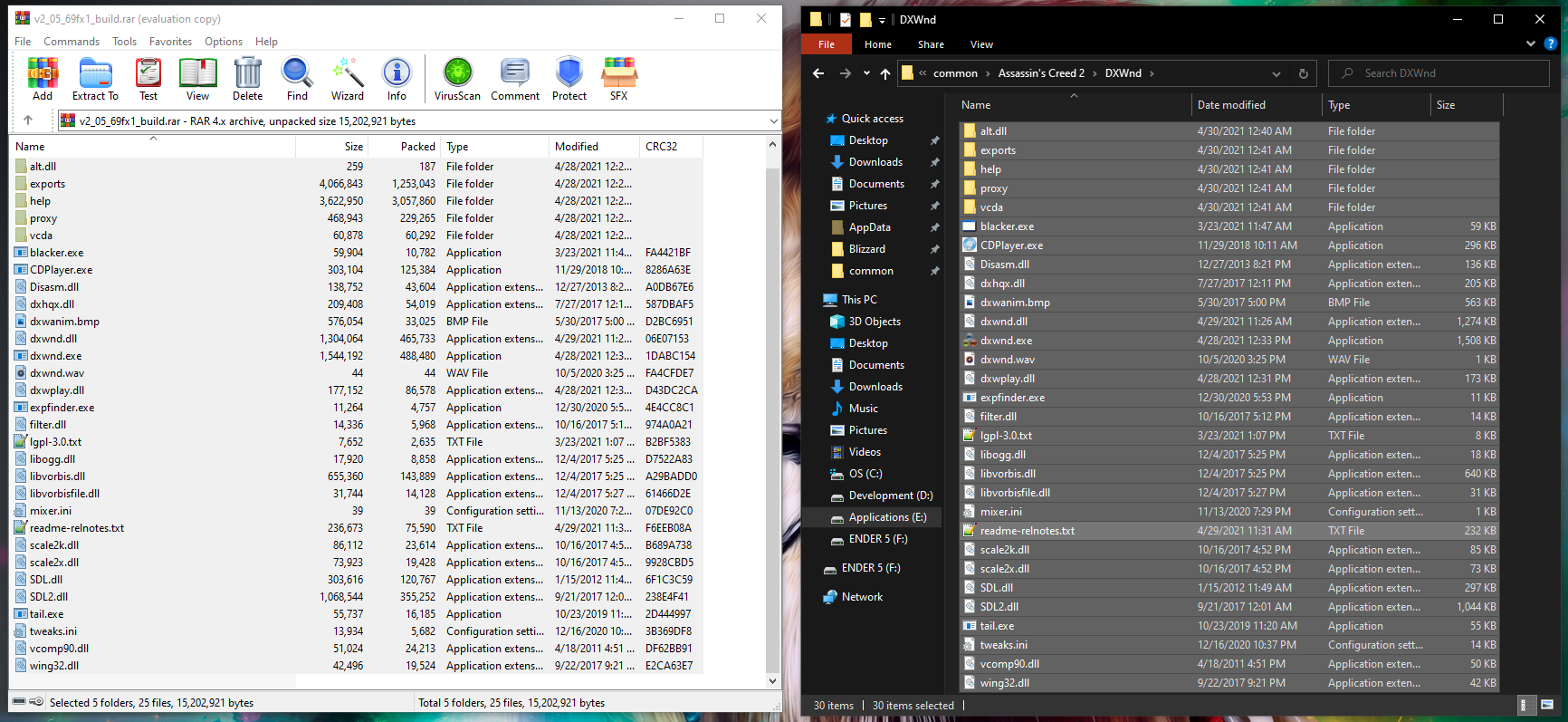Click the Extract To toolbar icon
Screen dimensions: 1568x722
click(x=95, y=79)
